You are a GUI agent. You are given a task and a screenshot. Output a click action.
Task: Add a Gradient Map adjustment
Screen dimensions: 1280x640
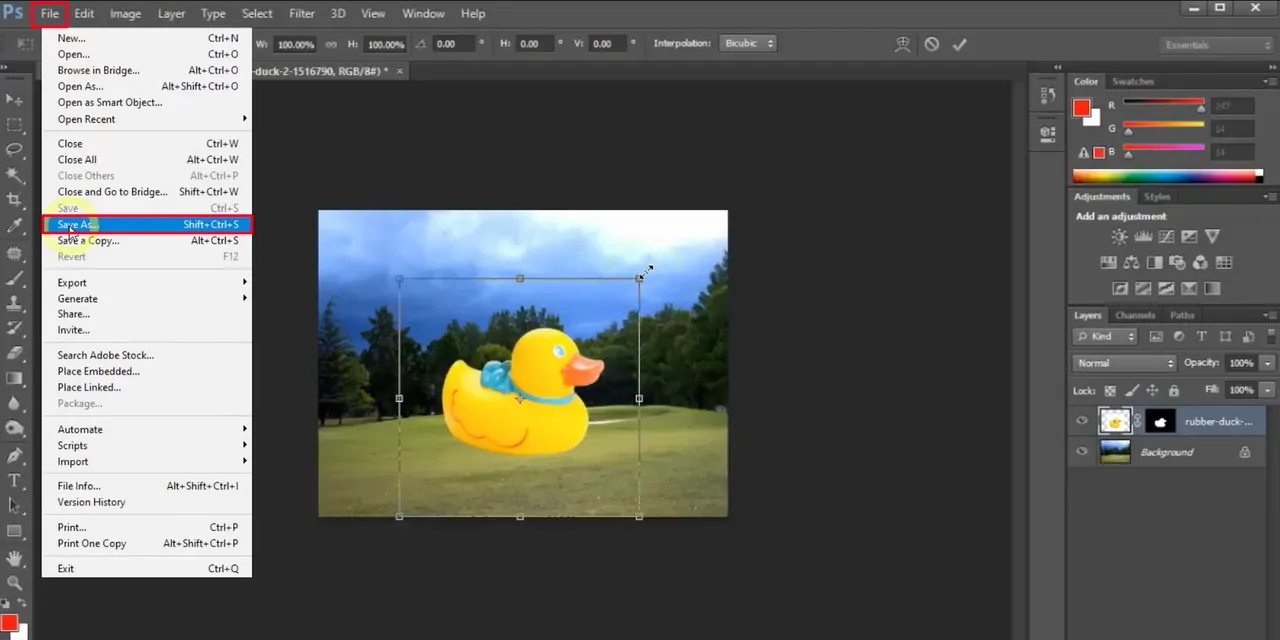click(1212, 287)
